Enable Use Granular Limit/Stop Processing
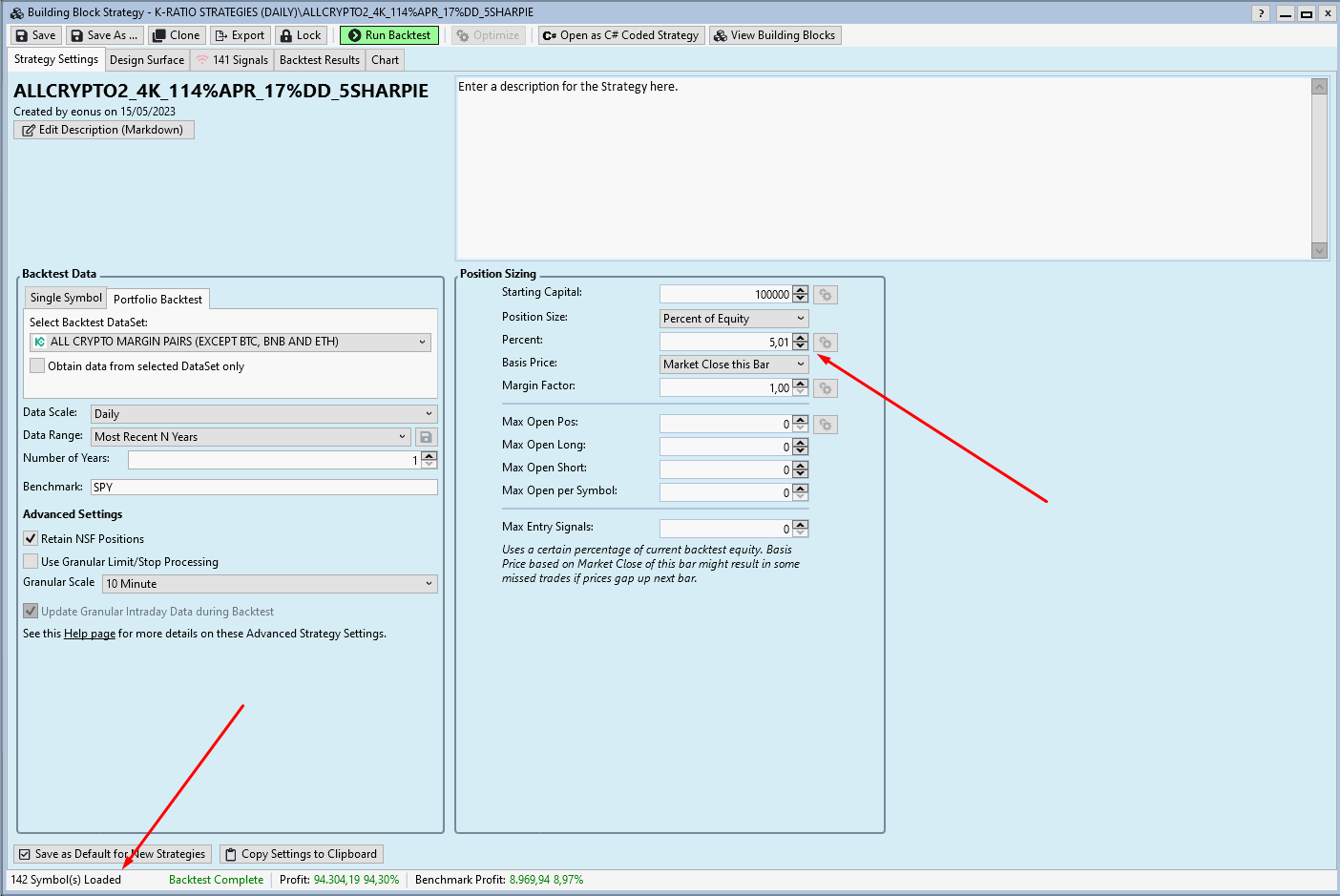 tap(31, 562)
